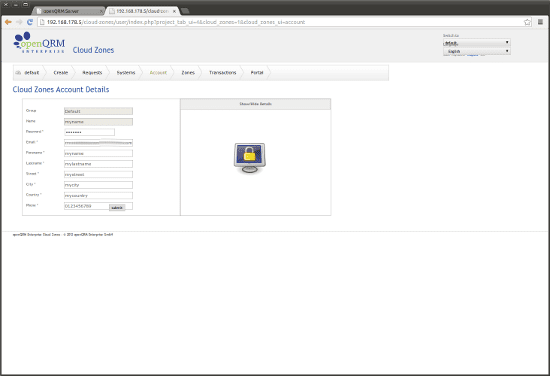The height and width of the screenshot is (376, 550).
Task: Click the submit button
Action: pos(117,208)
